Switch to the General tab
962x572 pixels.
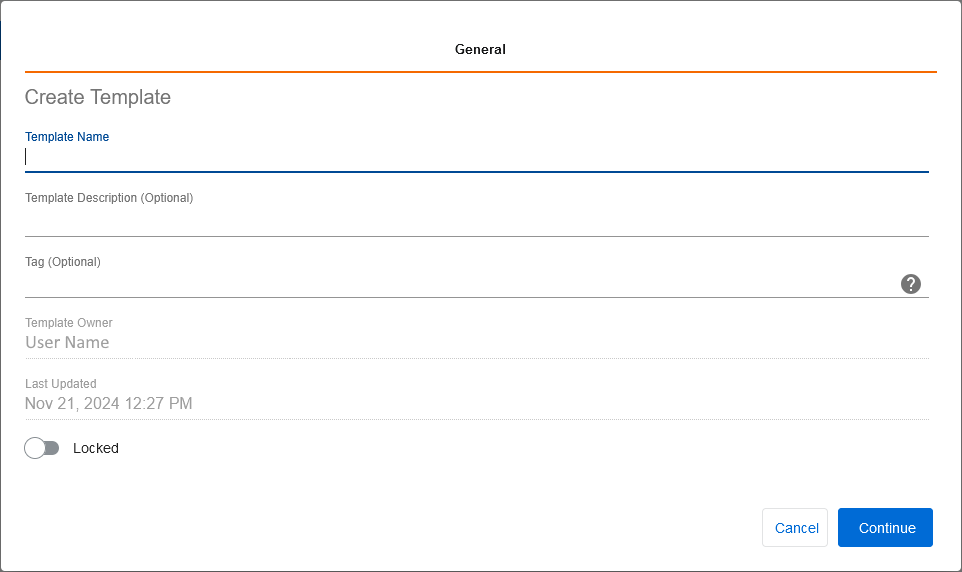480,49
